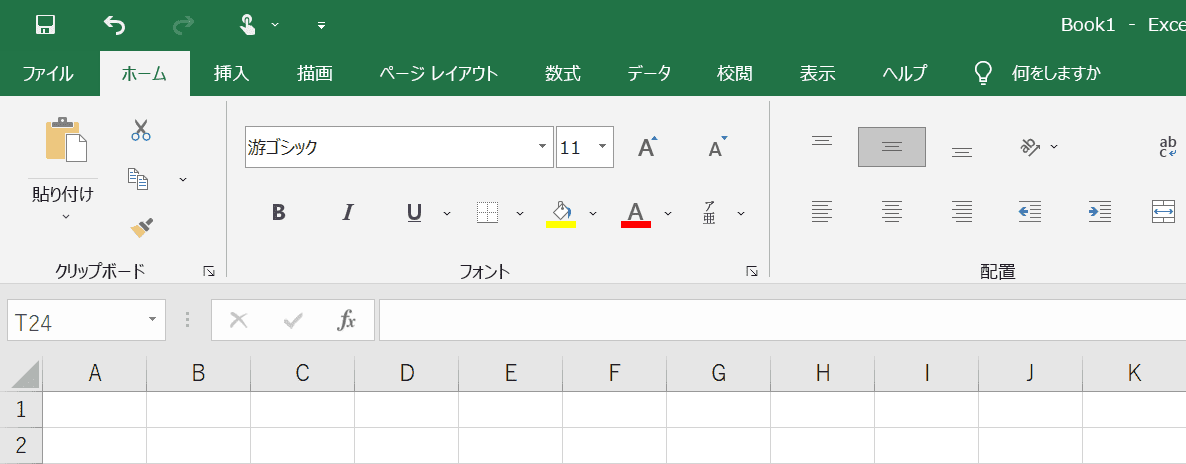Image resolution: width=1186 pixels, height=464 pixels.
Task: Open the fill color palette arrow
Action: pos(593,213)
